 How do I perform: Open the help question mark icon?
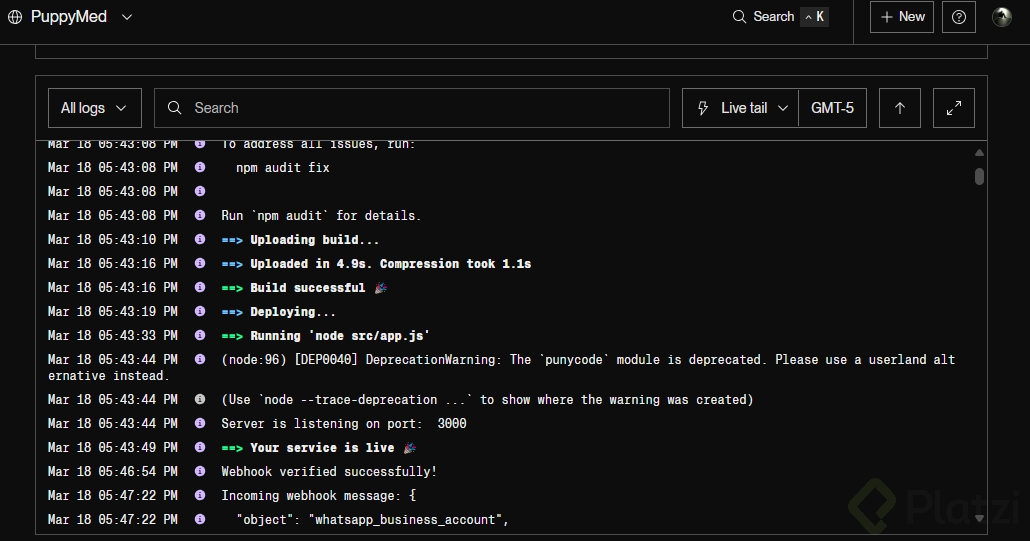tap(959, 17)
